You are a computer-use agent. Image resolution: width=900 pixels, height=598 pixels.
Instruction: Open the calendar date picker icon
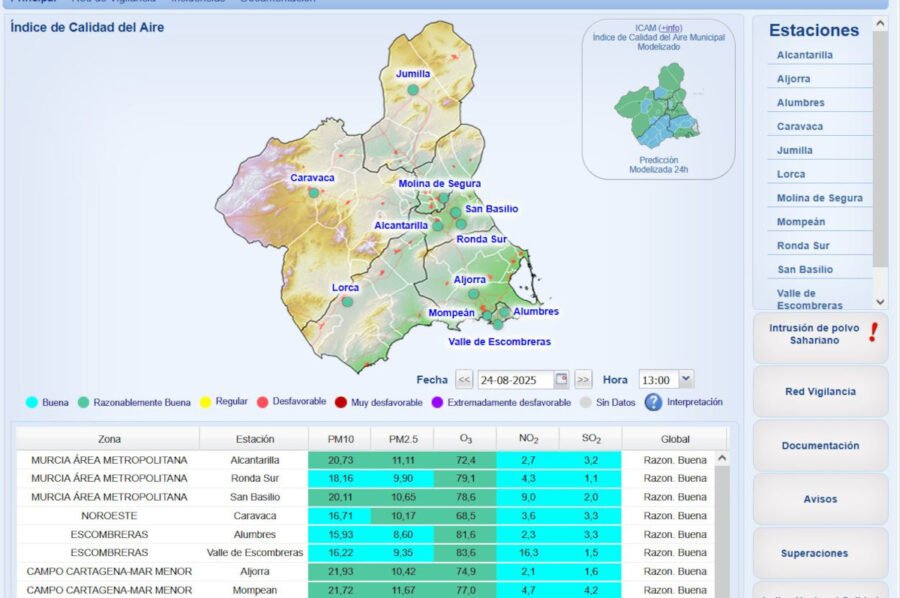[x=561, y=380]
